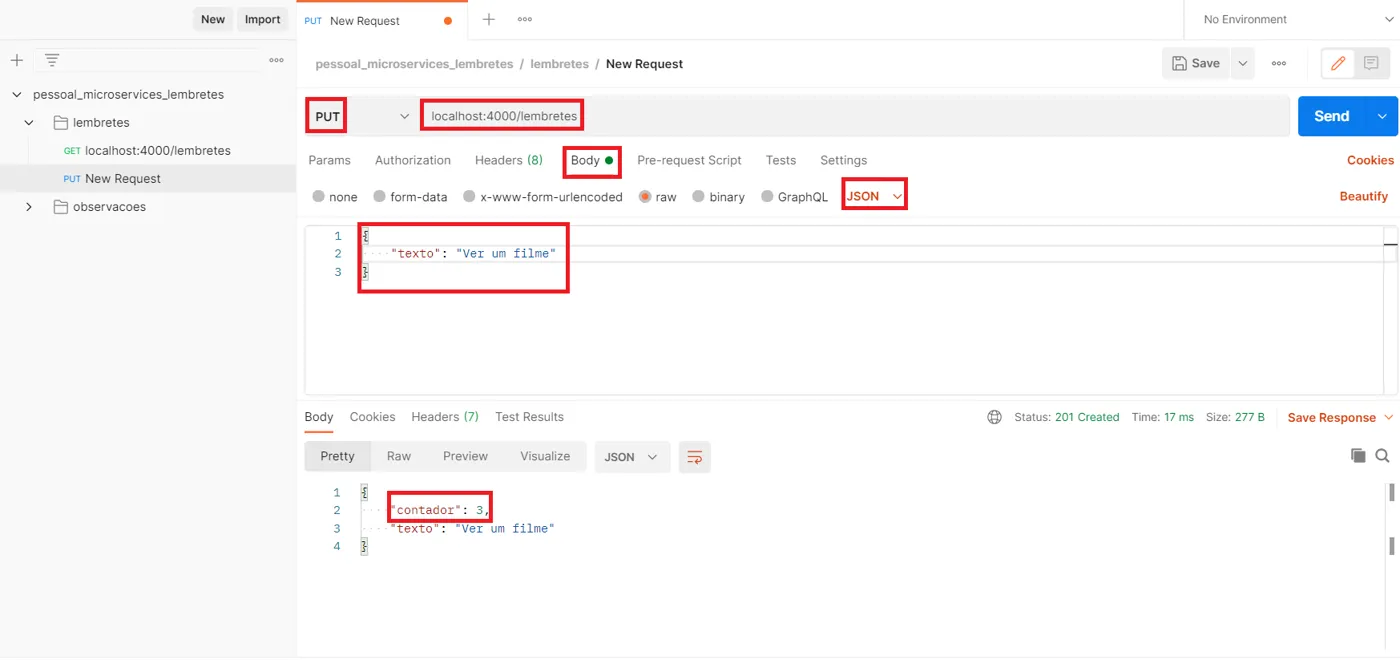Select the raw body option
The image size is (1400, 660).
click(645, 196)
